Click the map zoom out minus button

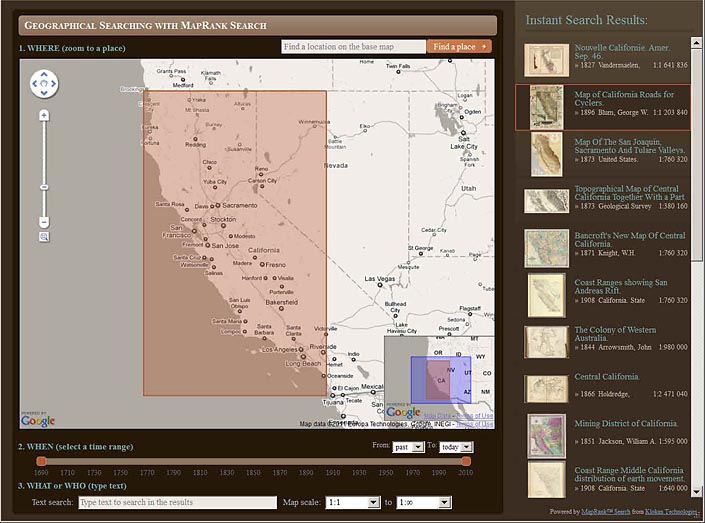tap(44, 221)
